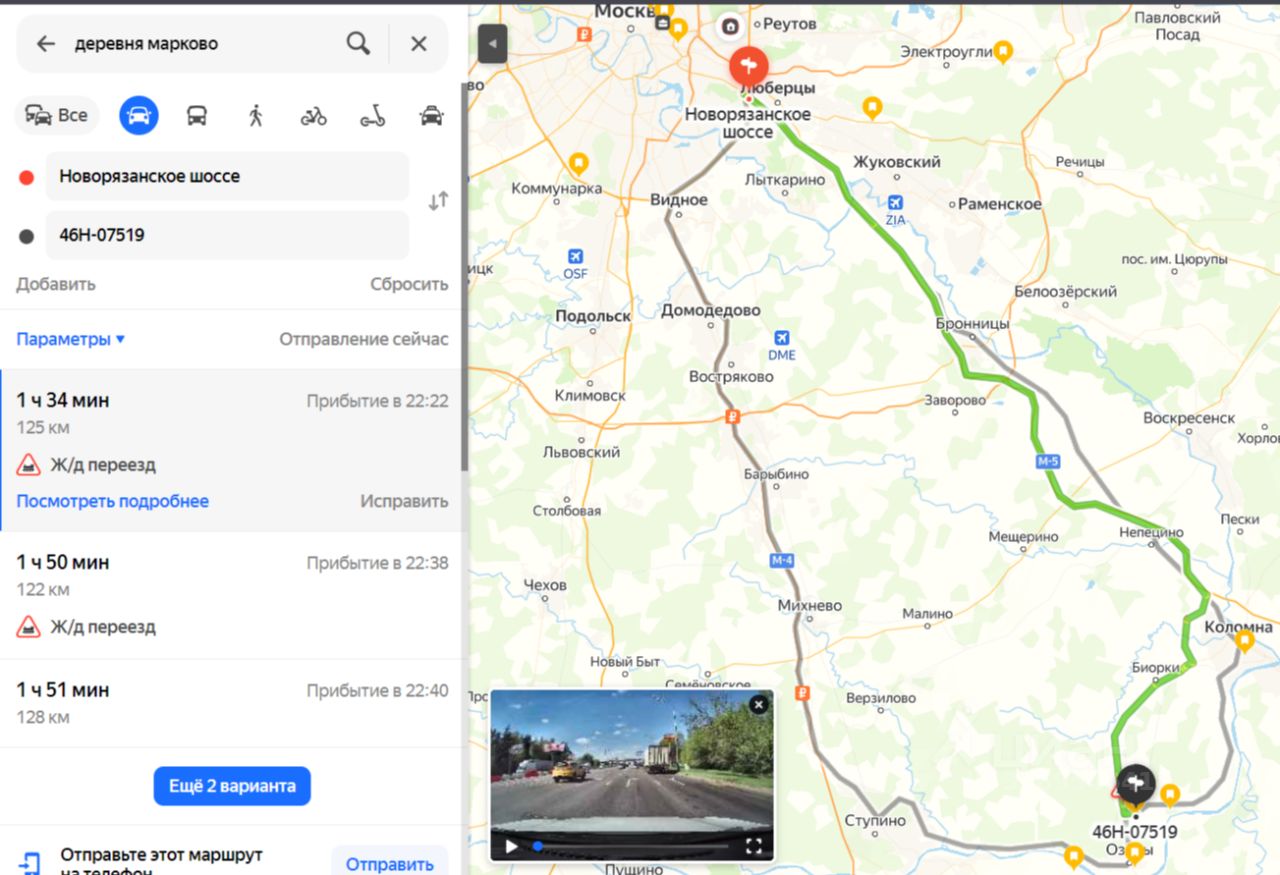Play the street panorama video
The width and height of the screenshot is (1280, 875).
[x=511, y=847]
